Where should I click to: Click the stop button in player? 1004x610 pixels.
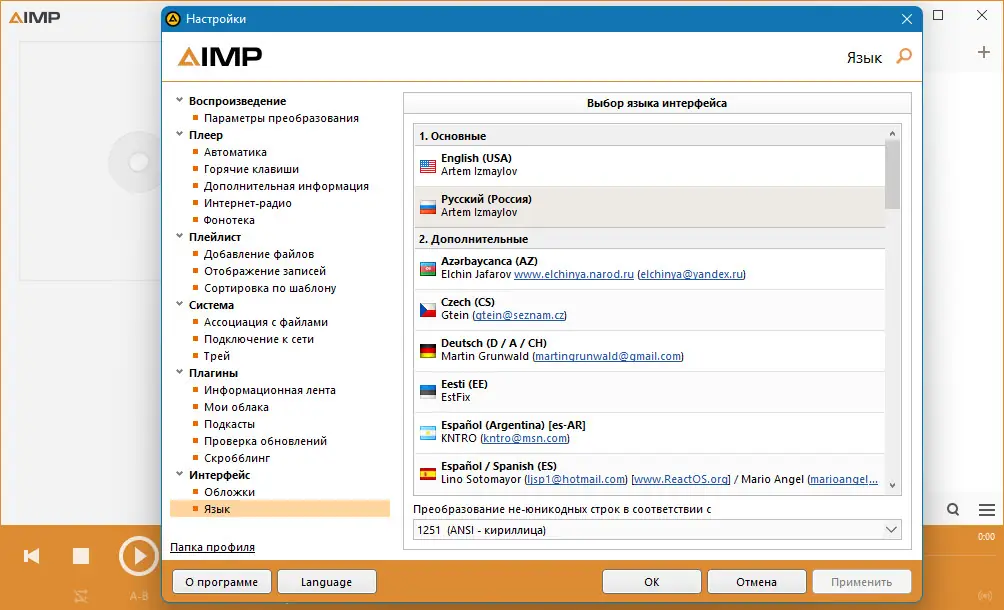coord(81,556)
